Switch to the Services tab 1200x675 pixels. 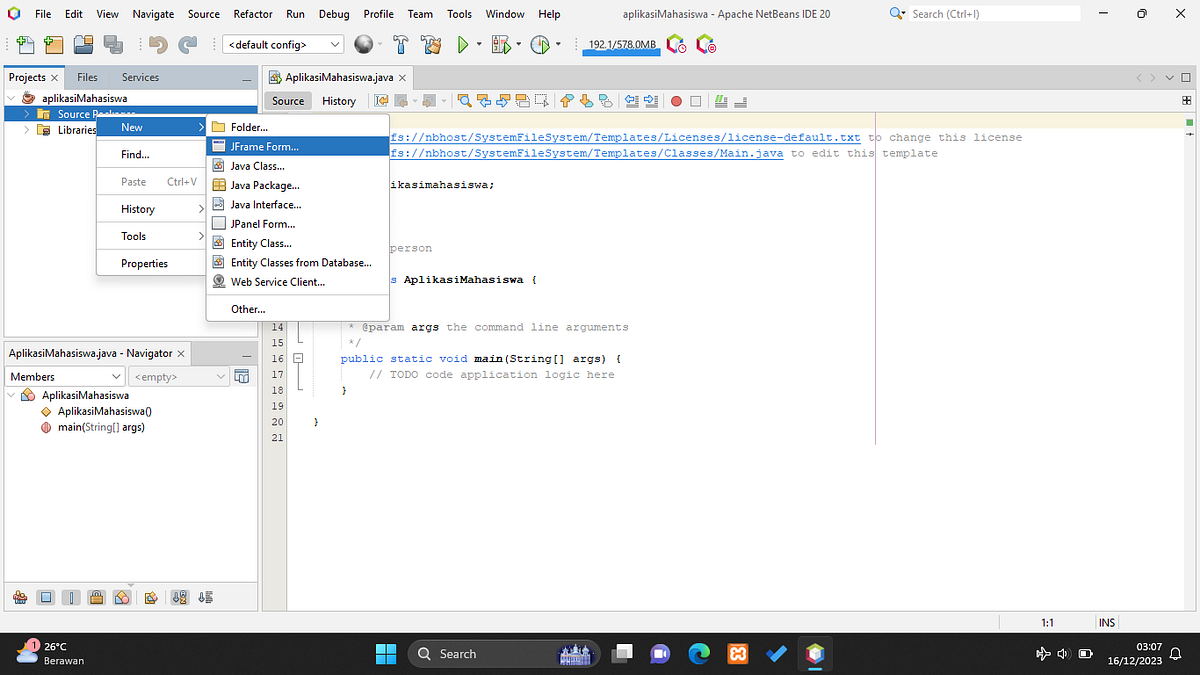tap(140, 77)
